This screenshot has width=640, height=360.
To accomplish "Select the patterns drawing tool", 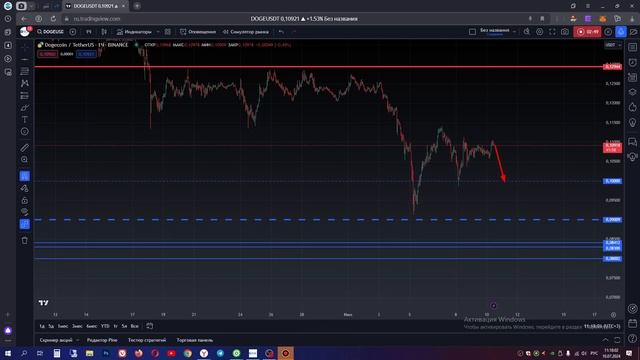I will coord(24,83).
